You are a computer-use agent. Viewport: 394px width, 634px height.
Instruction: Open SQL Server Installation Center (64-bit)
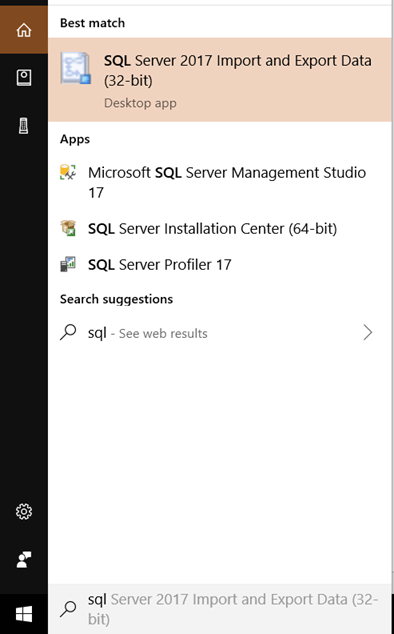[220, 228]
